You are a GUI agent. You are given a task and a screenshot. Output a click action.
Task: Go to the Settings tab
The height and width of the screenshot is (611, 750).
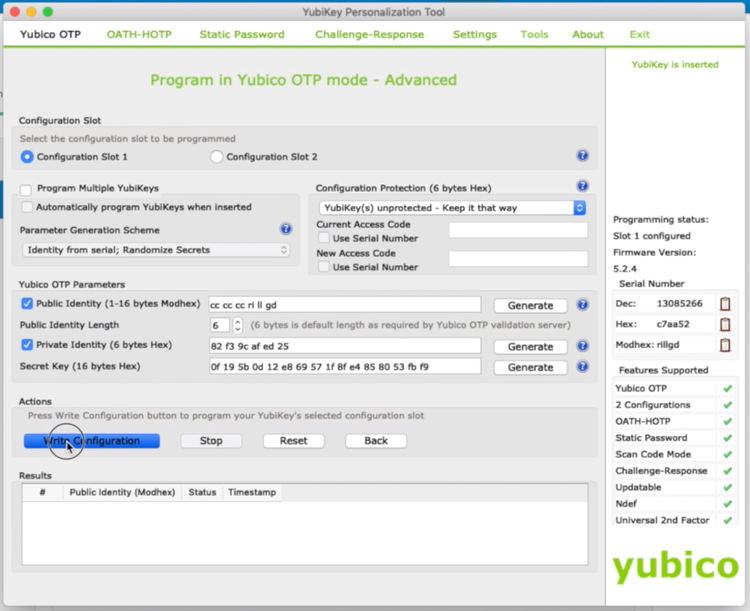(475, 34)
